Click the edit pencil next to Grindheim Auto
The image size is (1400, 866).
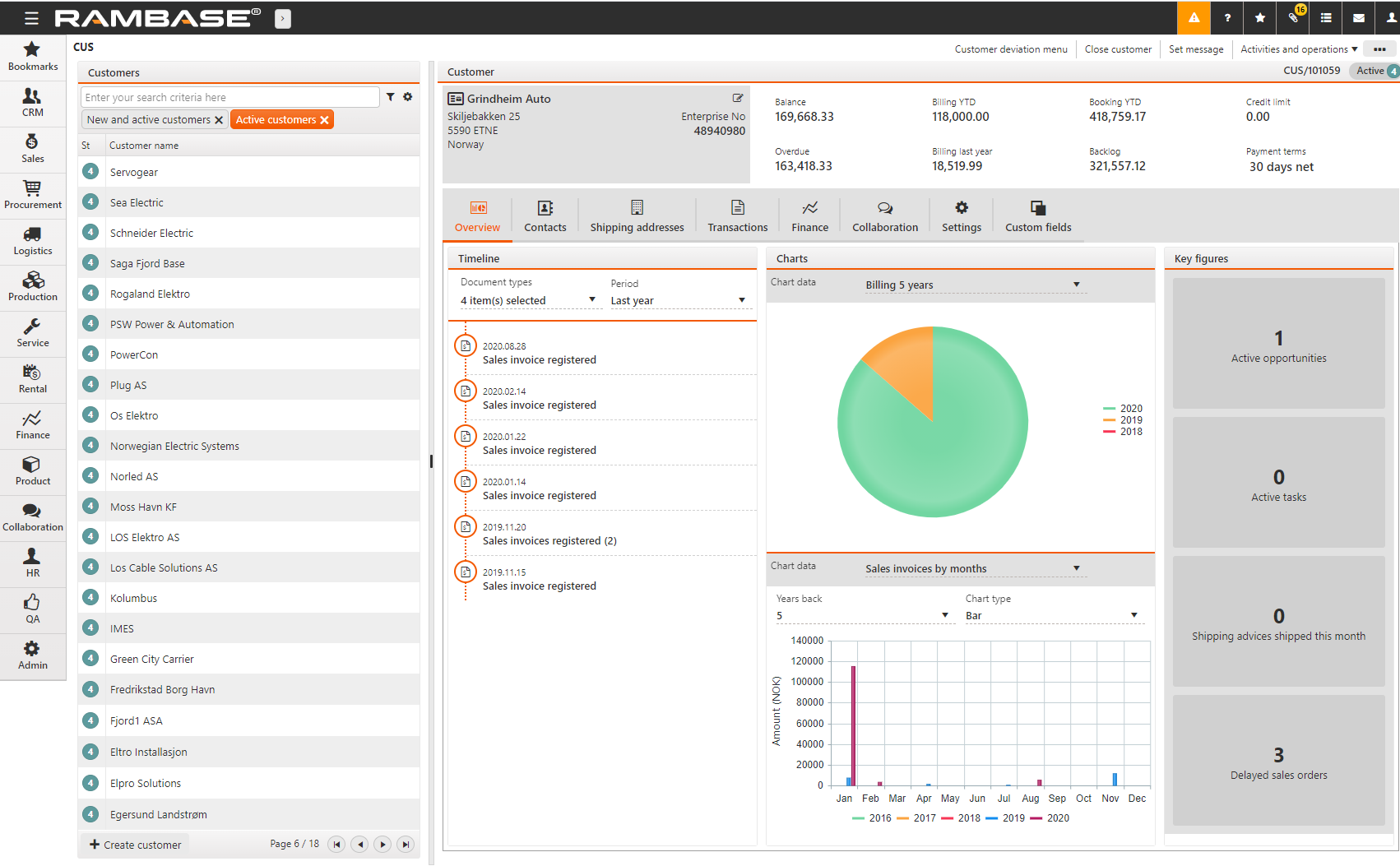click(738, 97)
